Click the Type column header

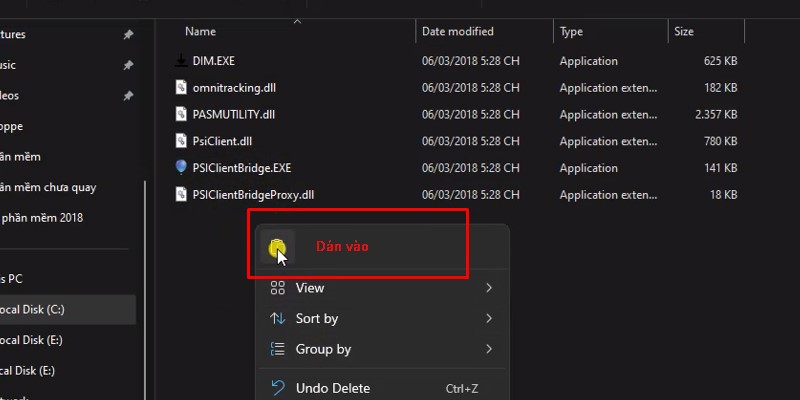[572, 32]
